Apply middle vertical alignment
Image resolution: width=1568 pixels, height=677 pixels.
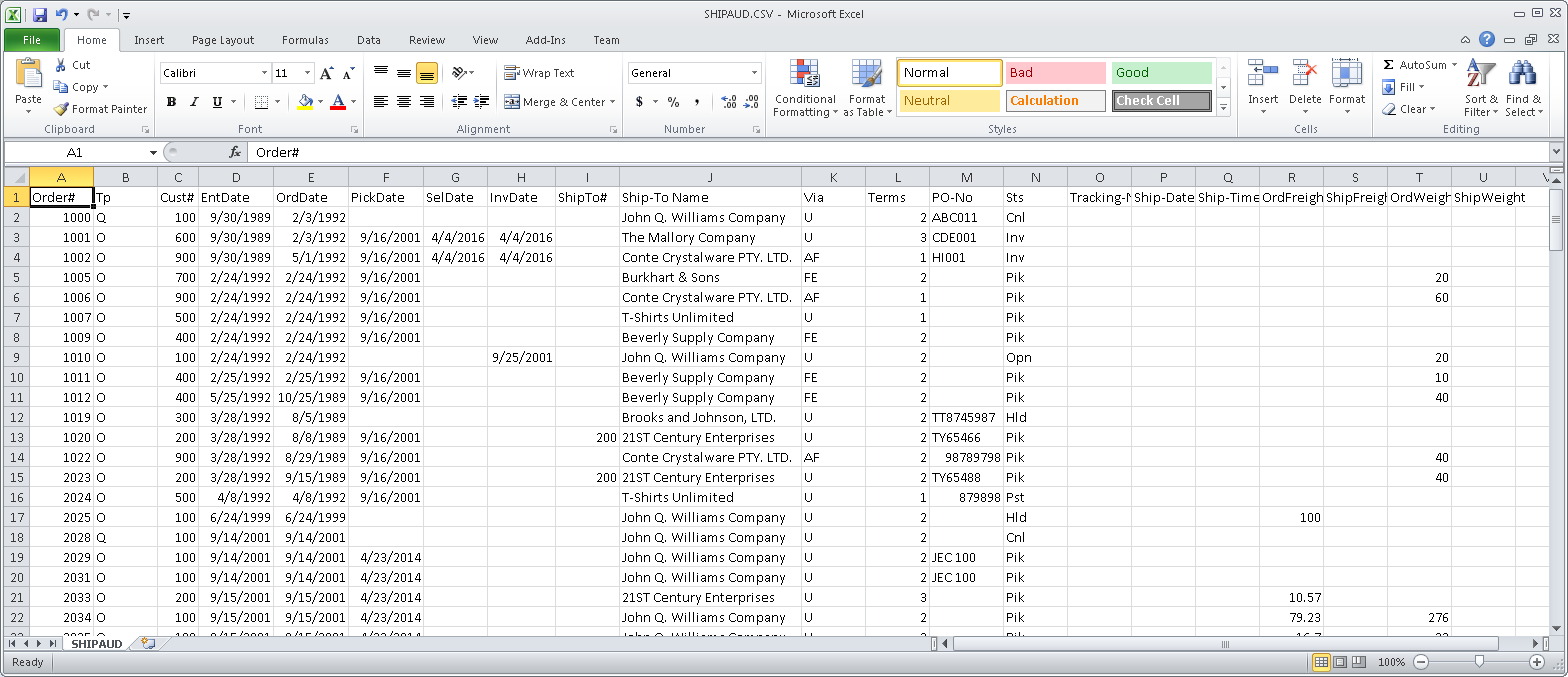click(404, 73)
